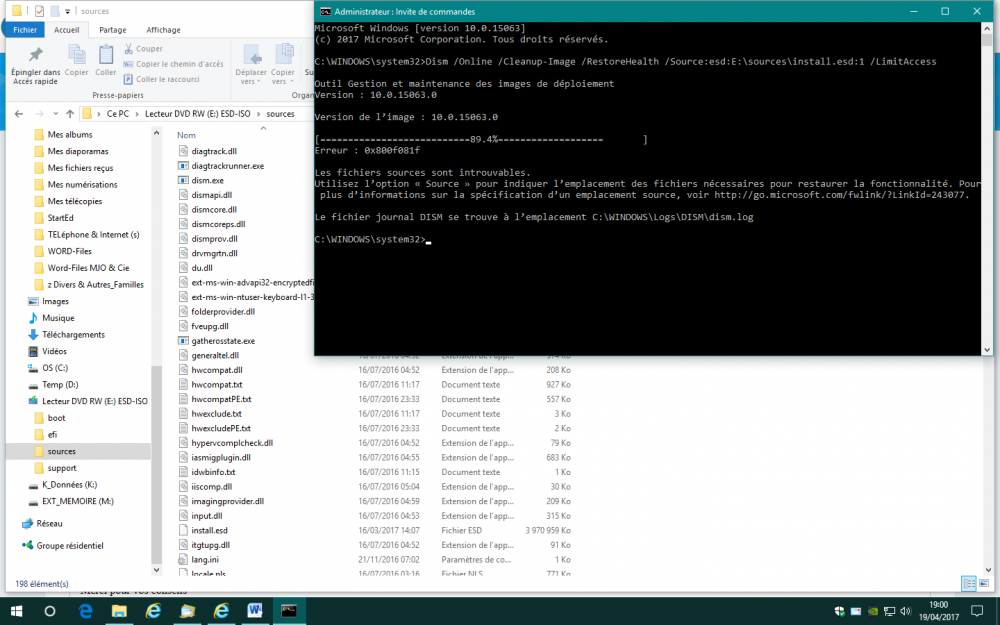
Task: Click the Épingler dans Accès rapide pin icon
Action: (35, 55)
